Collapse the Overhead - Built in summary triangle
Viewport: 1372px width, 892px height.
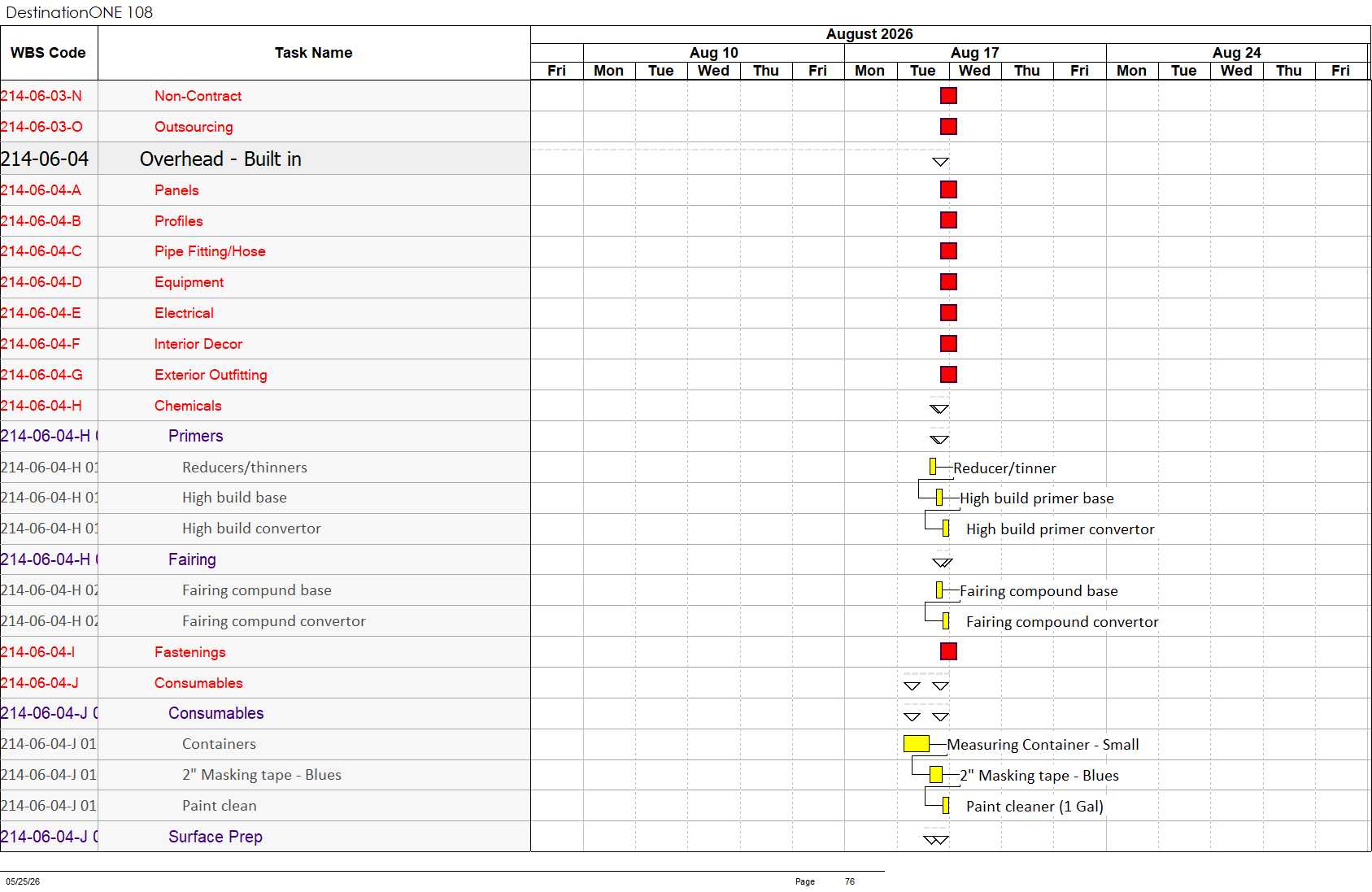(941, 162)
